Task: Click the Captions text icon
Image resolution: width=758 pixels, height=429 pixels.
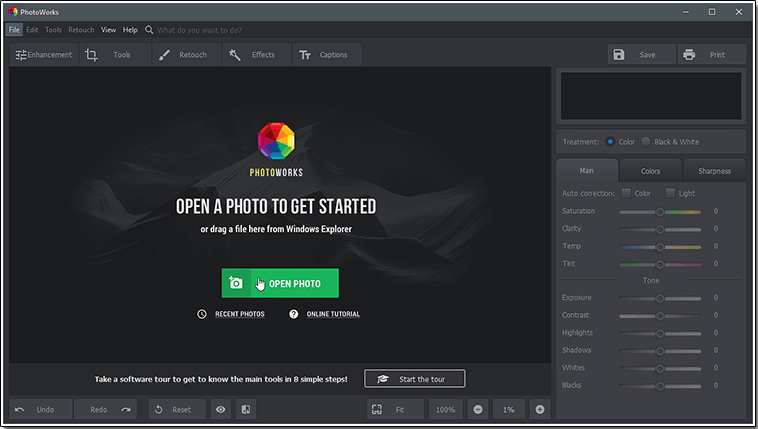Action: pos(305,55)
